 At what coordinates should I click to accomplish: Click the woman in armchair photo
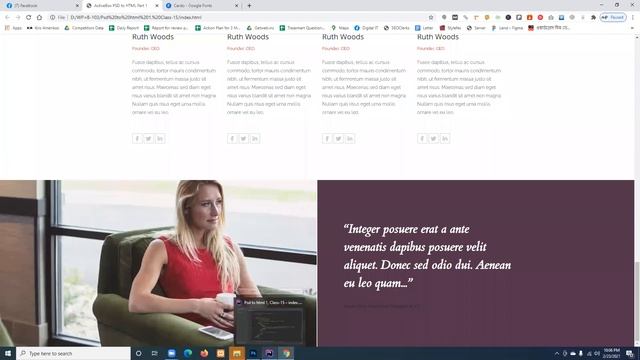(x=158, y=263)
